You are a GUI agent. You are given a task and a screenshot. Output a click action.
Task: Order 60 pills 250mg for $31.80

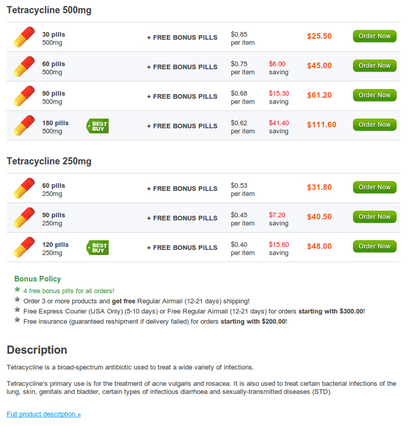pos(375,187)
